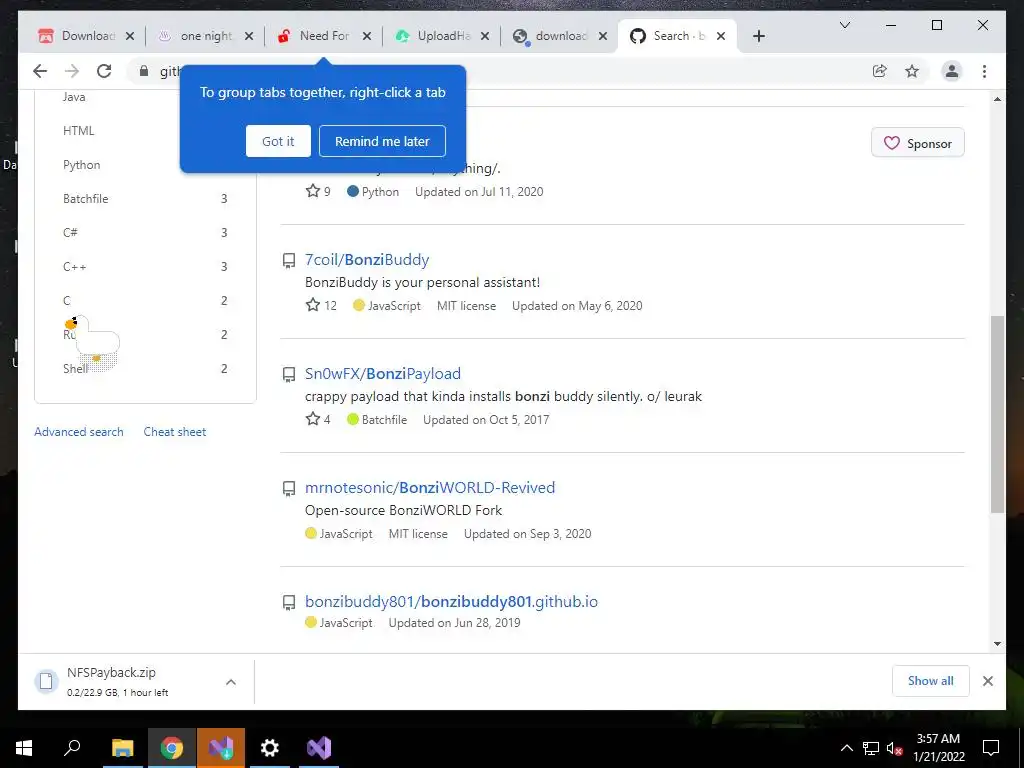Image resolution: width=1024 pixels, height=768 pixels.
Task: Open the Windows Start menu
Action: tap(24, 748)
